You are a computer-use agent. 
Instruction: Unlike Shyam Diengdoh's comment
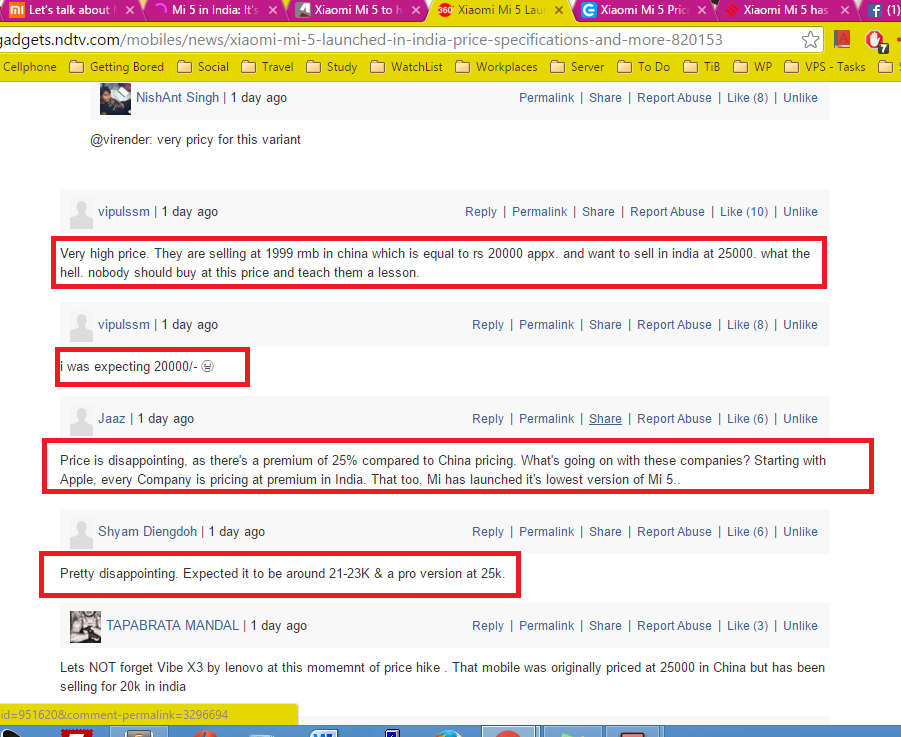(x=800, y=532)
